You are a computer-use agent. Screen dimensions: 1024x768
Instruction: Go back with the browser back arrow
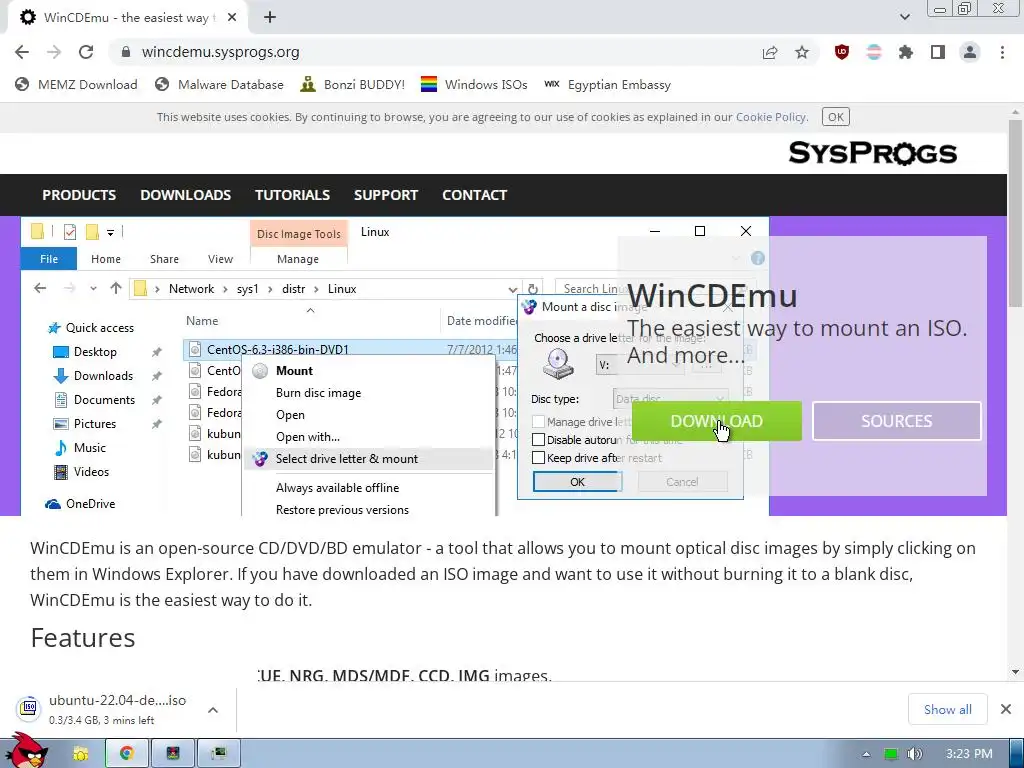coord(22,52)
